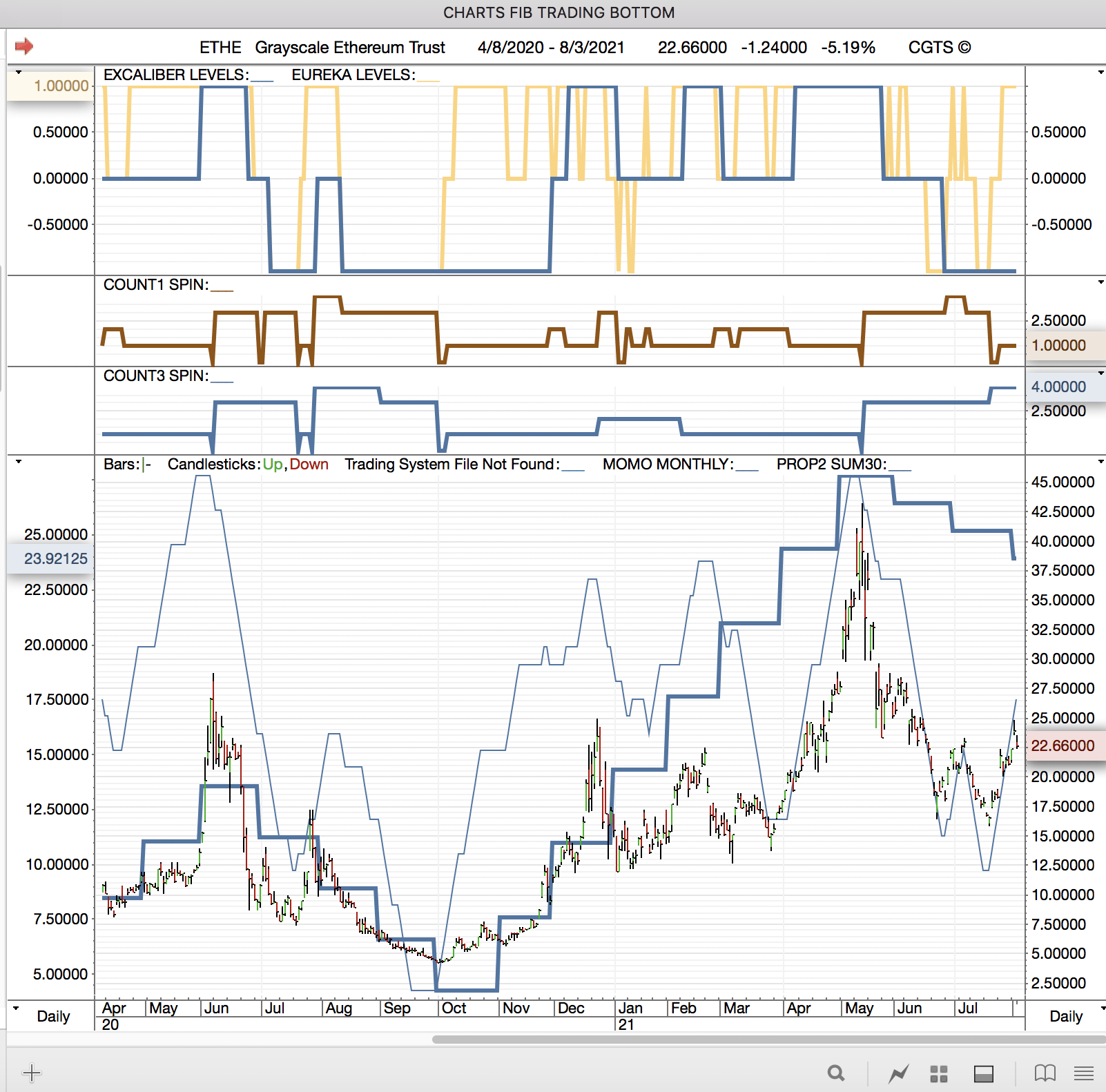Click the highlighted 22.66000 right-axis price tag
This screenshot has width=1106, height=1092.
tap(1065, 745)
